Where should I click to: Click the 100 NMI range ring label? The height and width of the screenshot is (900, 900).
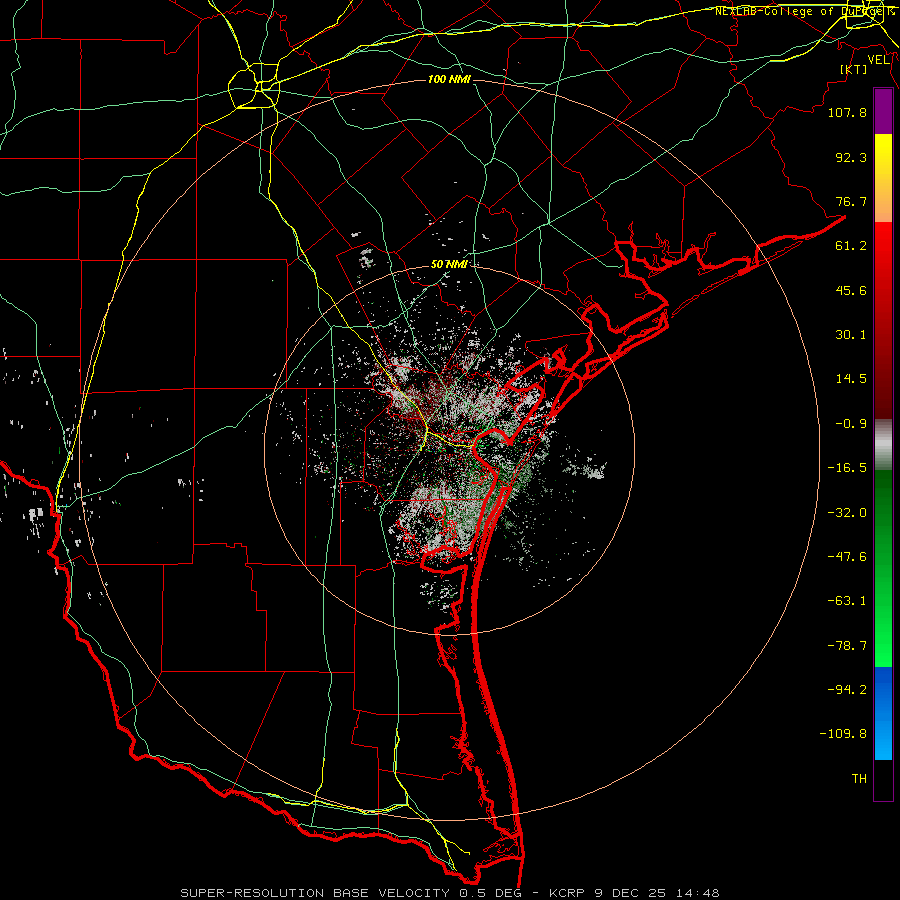pyautogui.click(x=449, y=79)
